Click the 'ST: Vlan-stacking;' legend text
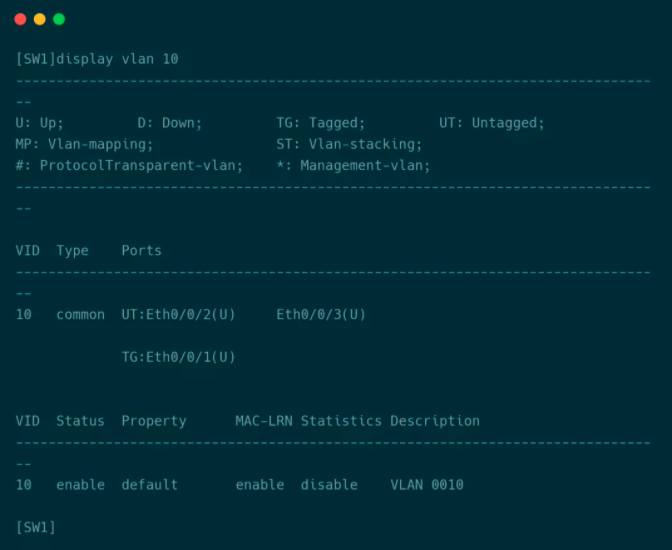Viewport: 672px width, 550px height. click(350, 144)
